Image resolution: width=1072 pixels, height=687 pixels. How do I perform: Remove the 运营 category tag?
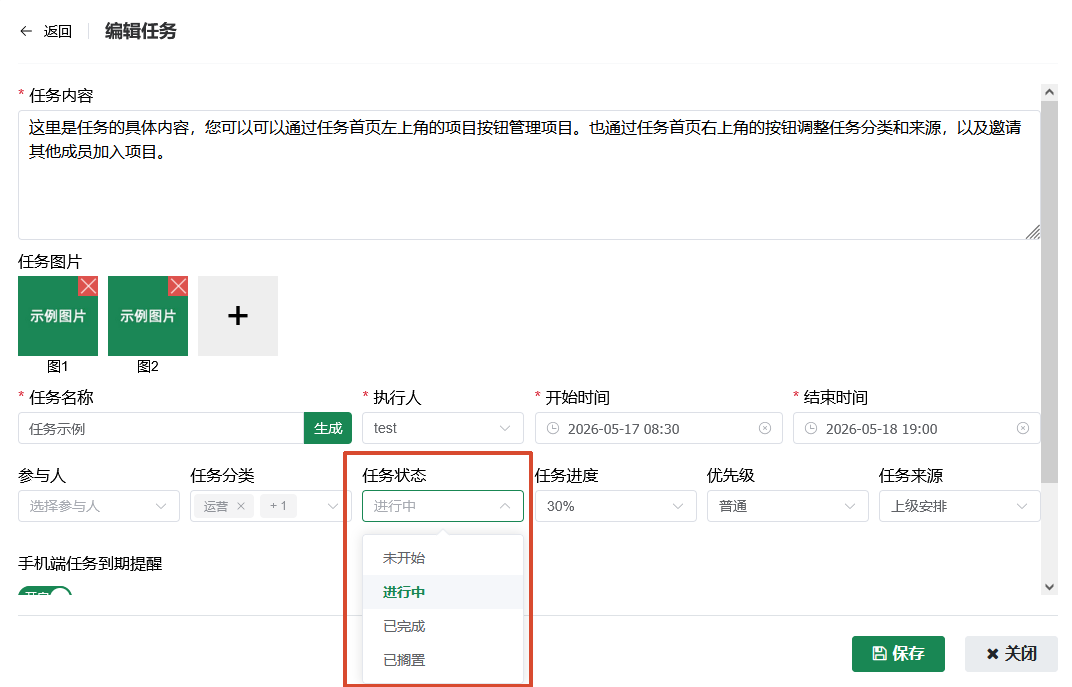241,506
